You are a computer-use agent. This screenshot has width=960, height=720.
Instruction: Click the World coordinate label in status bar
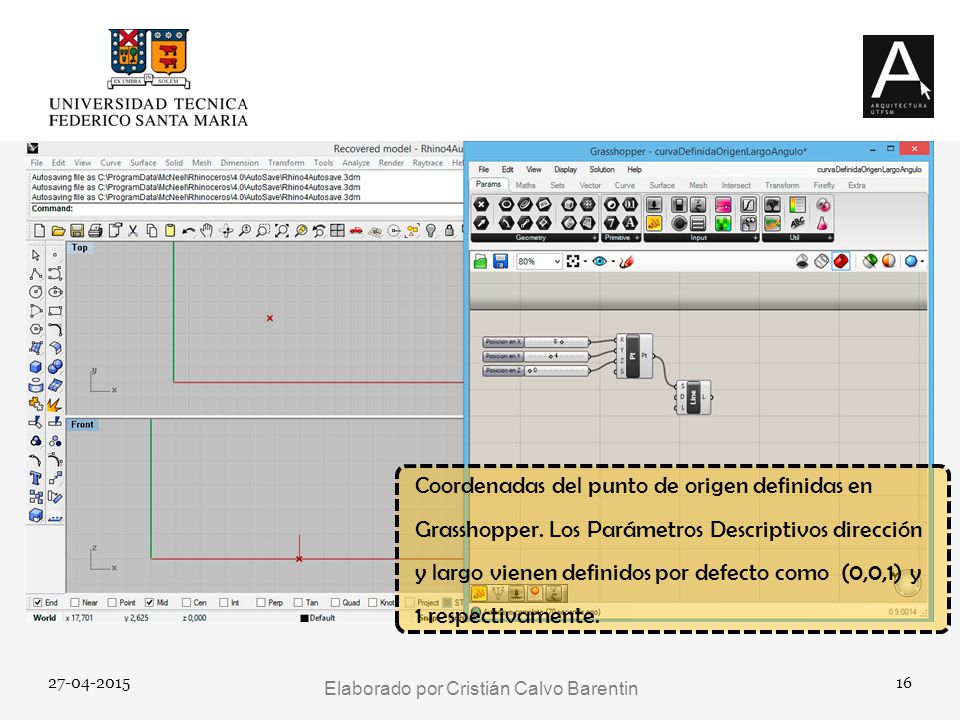(44, 618)
